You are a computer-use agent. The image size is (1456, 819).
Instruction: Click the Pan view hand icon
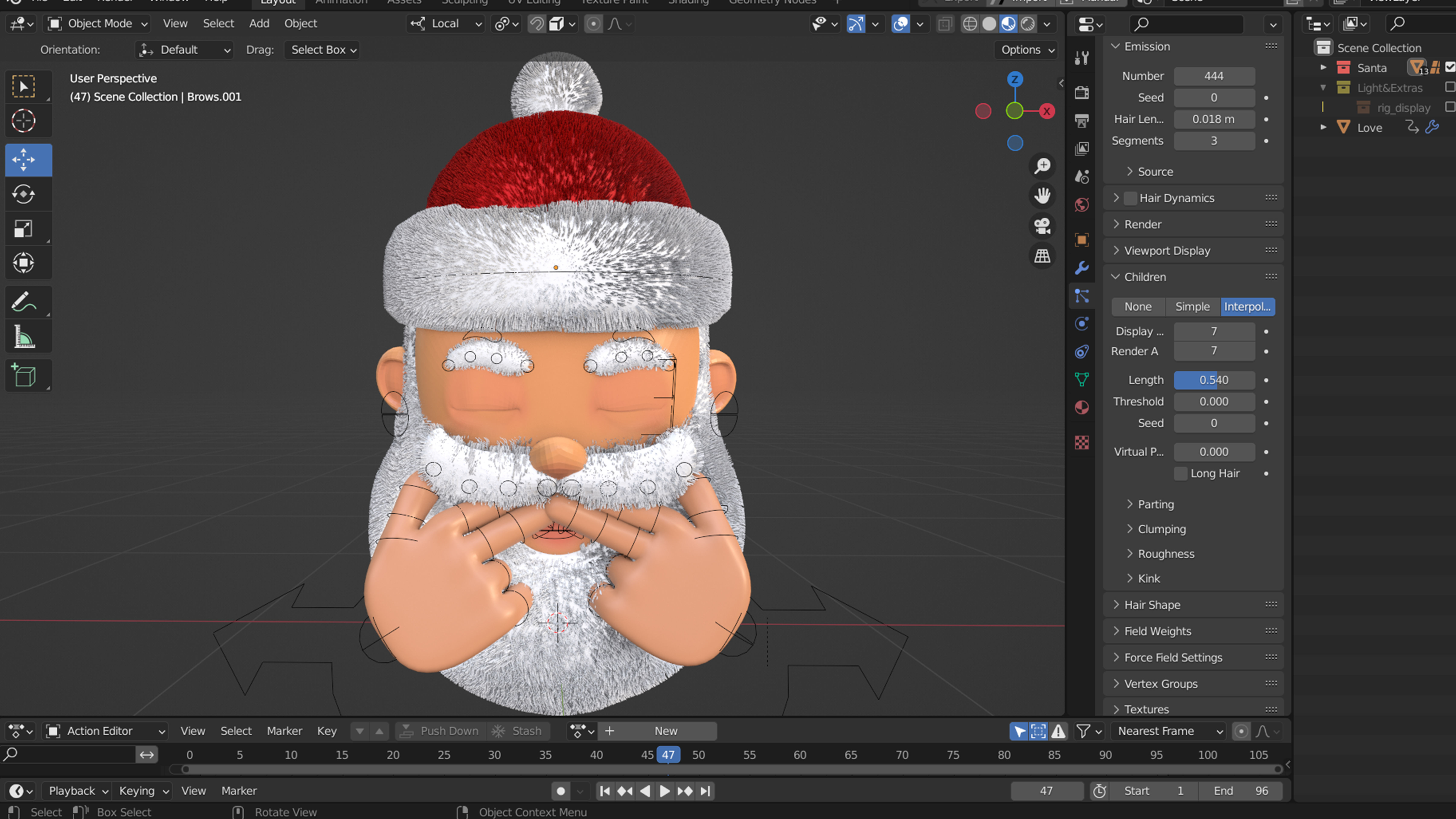click(1042, 196)
